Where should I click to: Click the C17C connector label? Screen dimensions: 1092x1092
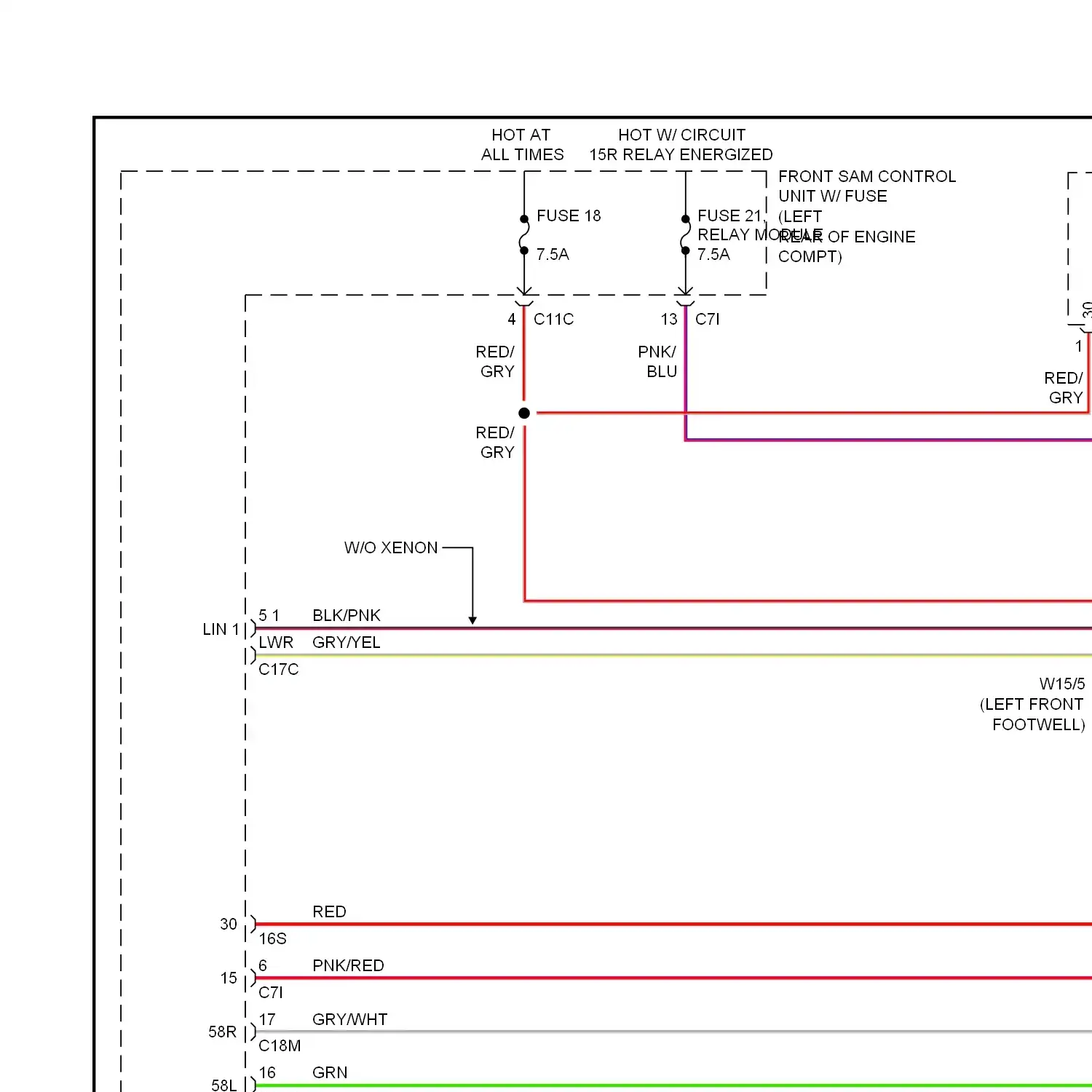[x=279, y=669]
